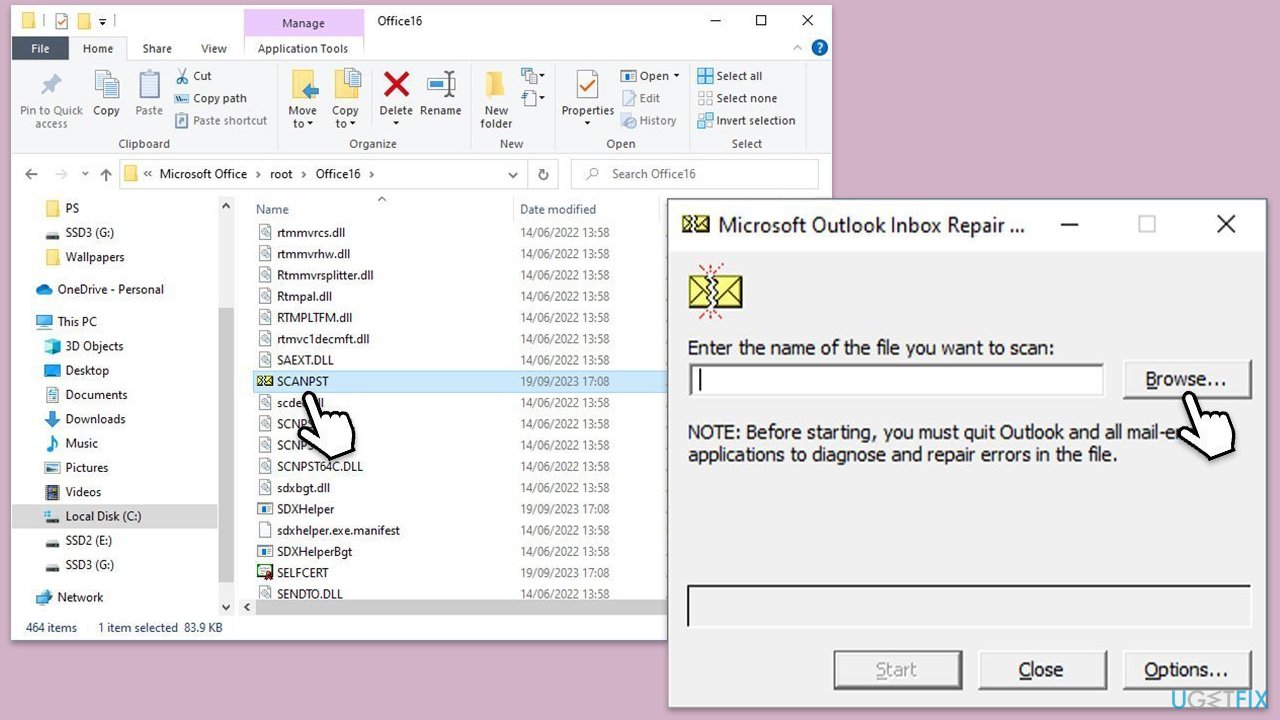The image size is (1280, 720).
Task: Click the Cut scissors command
Action: (x=194, y=76)
